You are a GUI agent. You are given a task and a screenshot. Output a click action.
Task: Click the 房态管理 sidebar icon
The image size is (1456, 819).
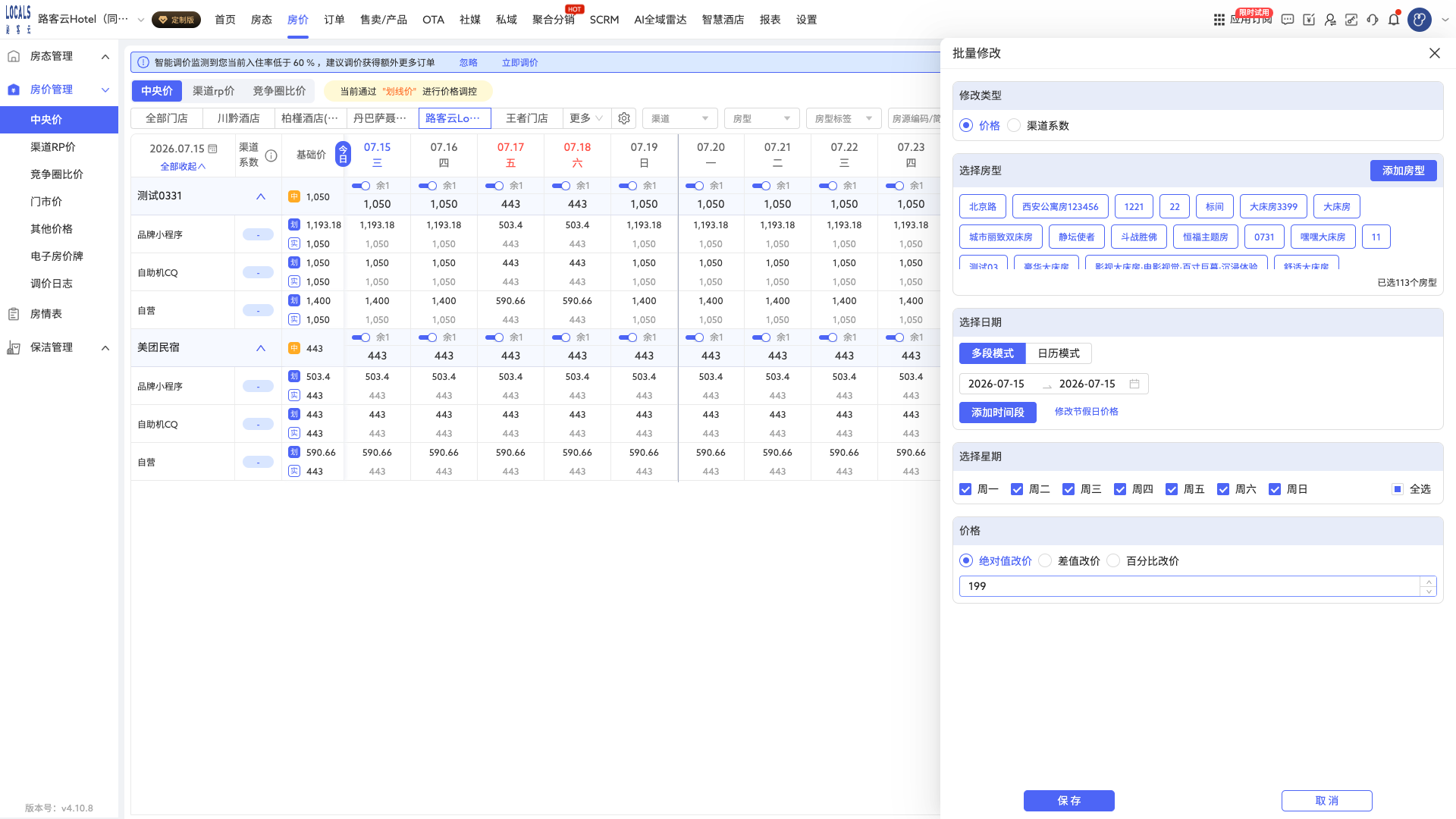13,56
